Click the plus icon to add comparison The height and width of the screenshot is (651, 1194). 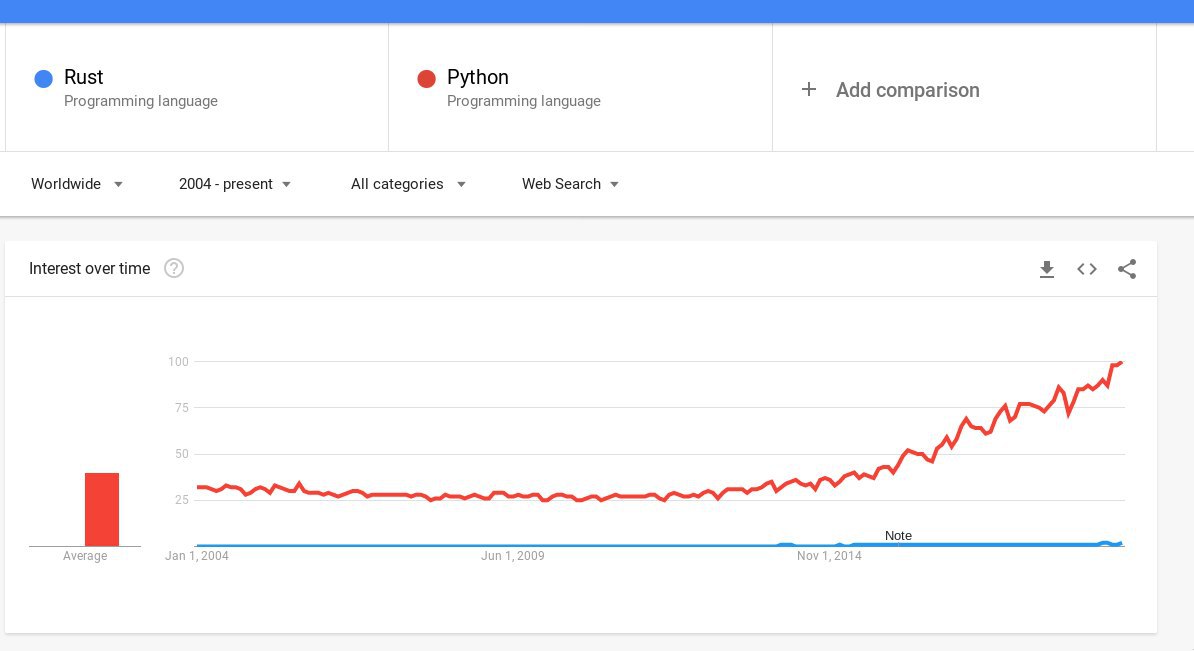(809, 90)
